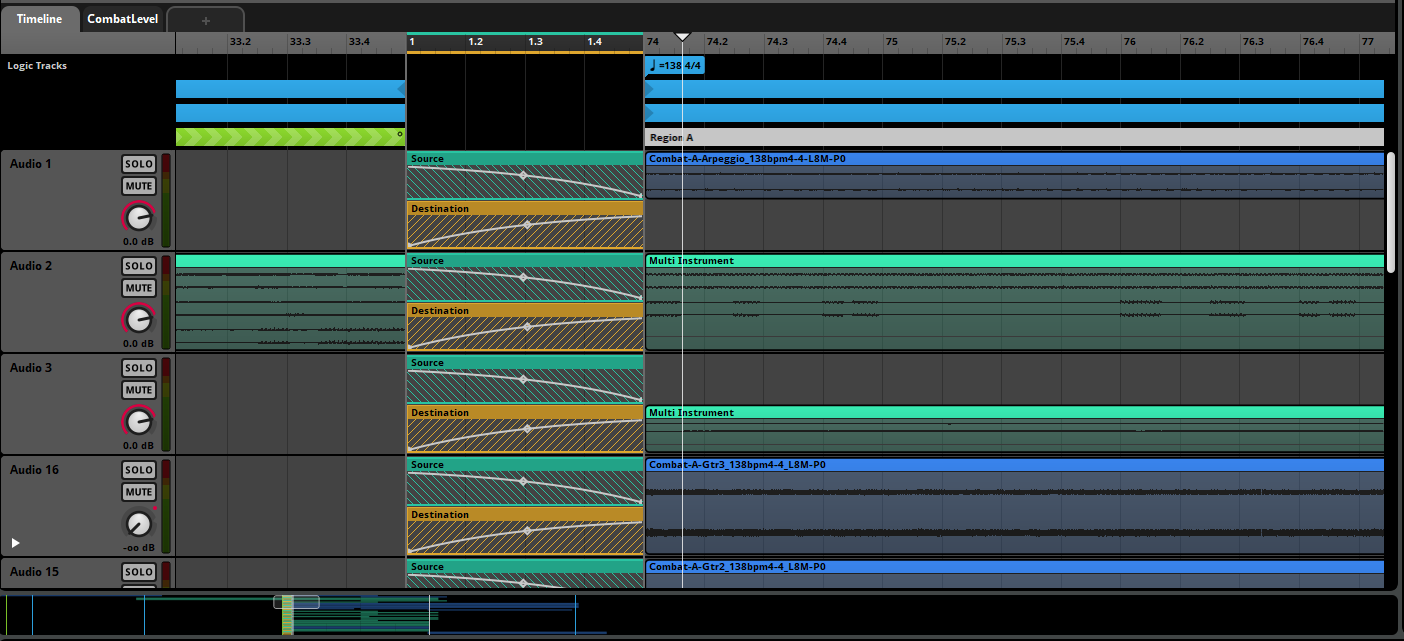Click the overview minimap viewport box
Image resolution: width=1404 pixels, height=641 pixels.
[x=296, y=602]
